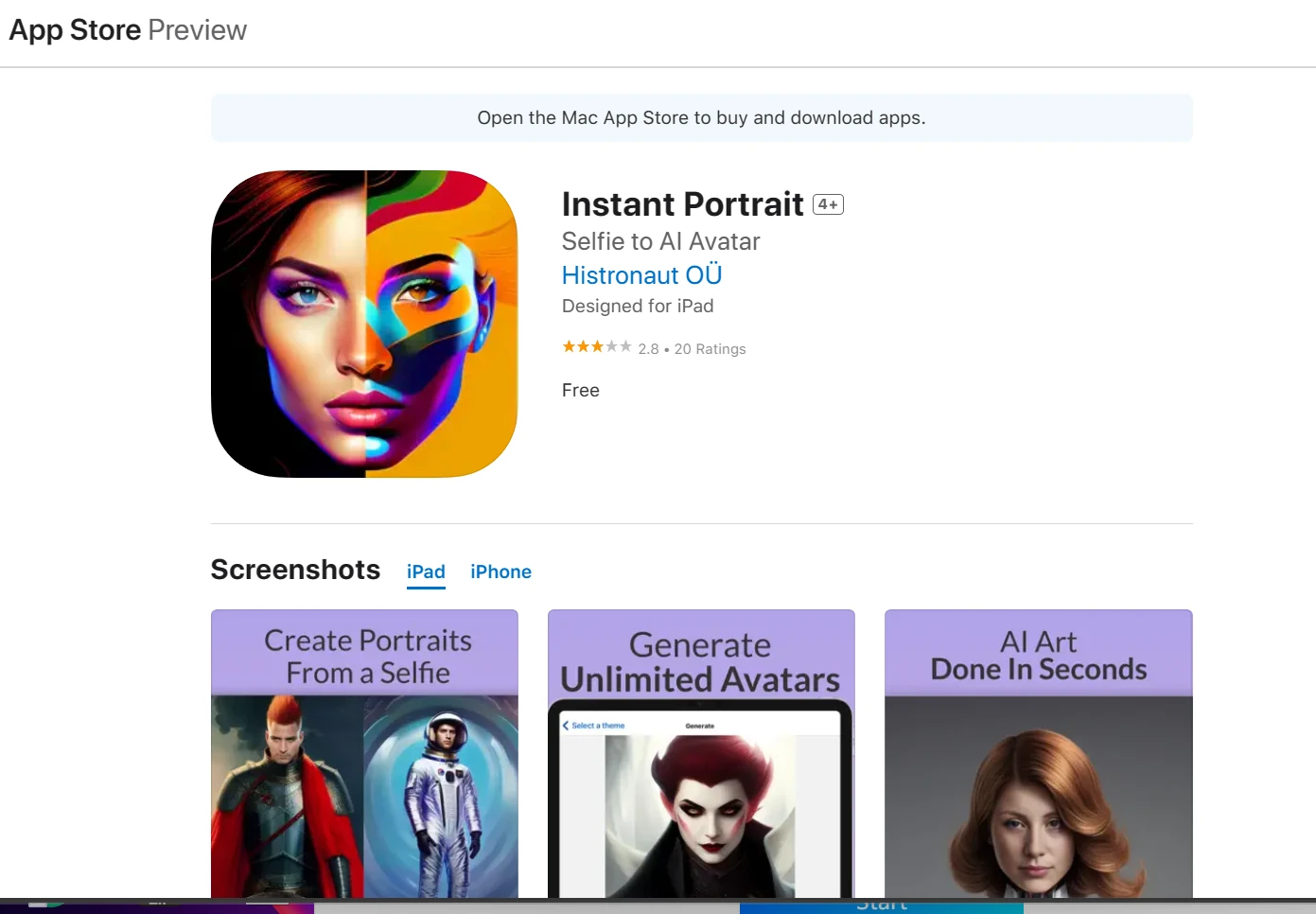Click the Create Portraits From a Selfie heading

tap(367, 657)
